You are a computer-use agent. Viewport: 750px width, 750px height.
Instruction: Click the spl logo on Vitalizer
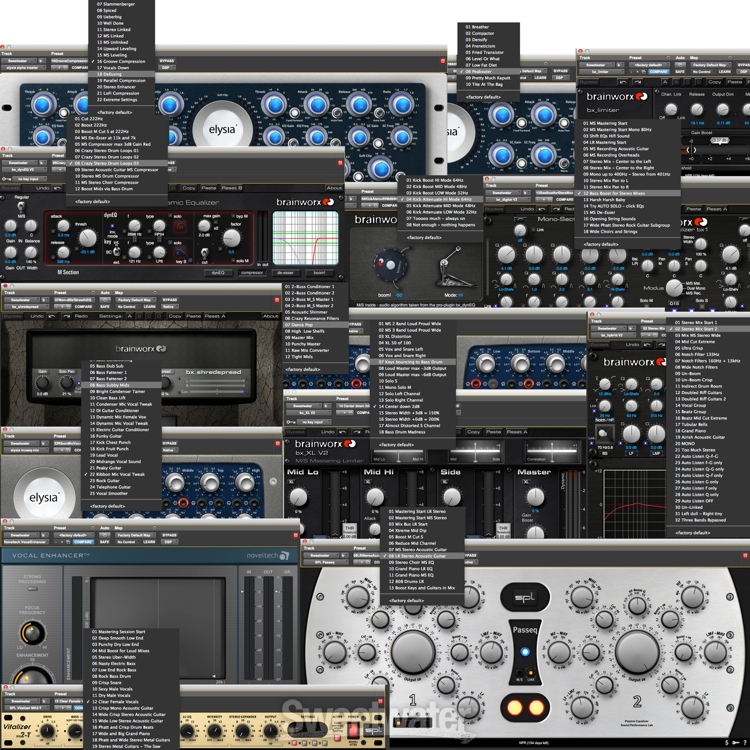click(x=374, y=731)
